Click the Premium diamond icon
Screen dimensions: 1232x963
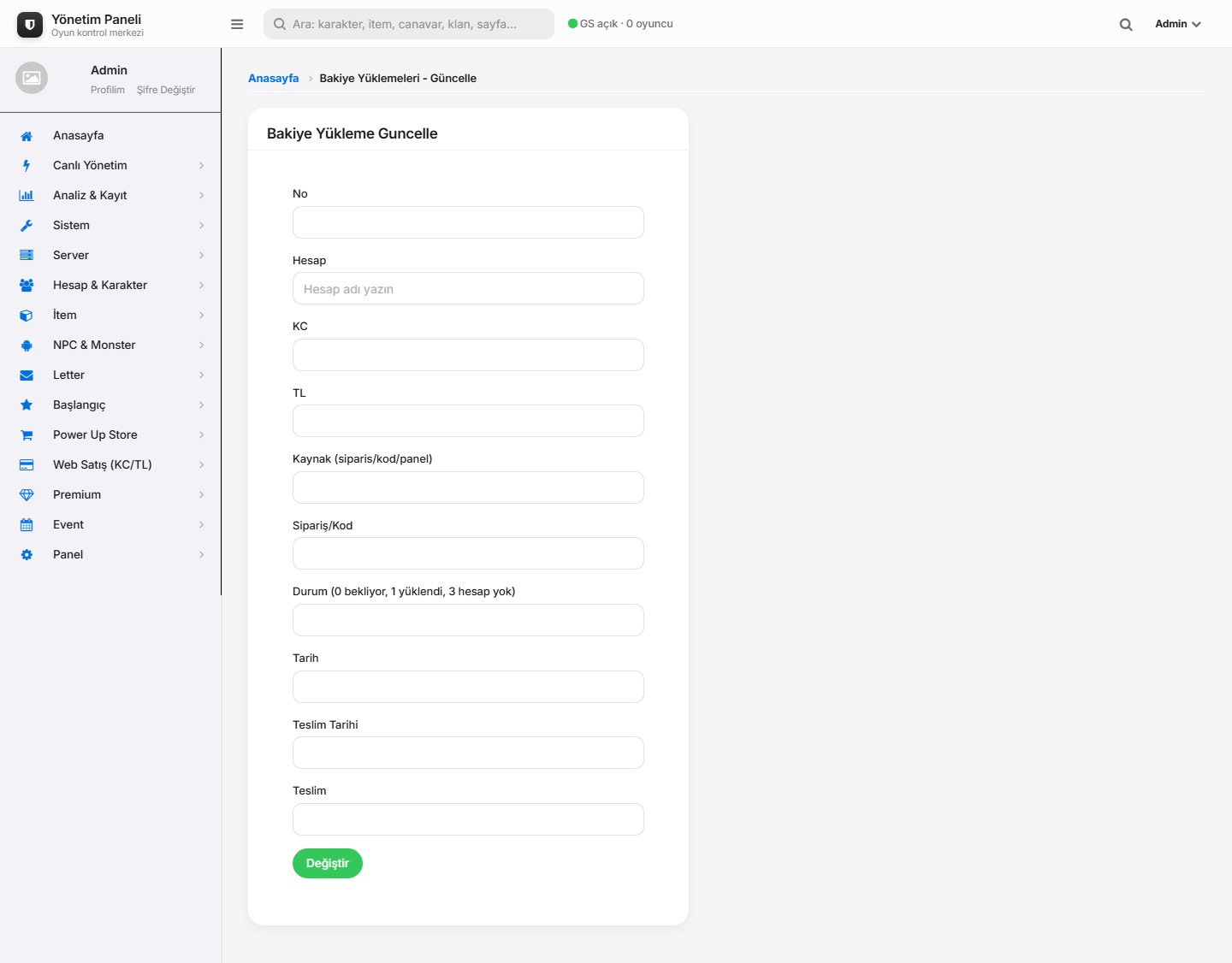tap(27, 495)
